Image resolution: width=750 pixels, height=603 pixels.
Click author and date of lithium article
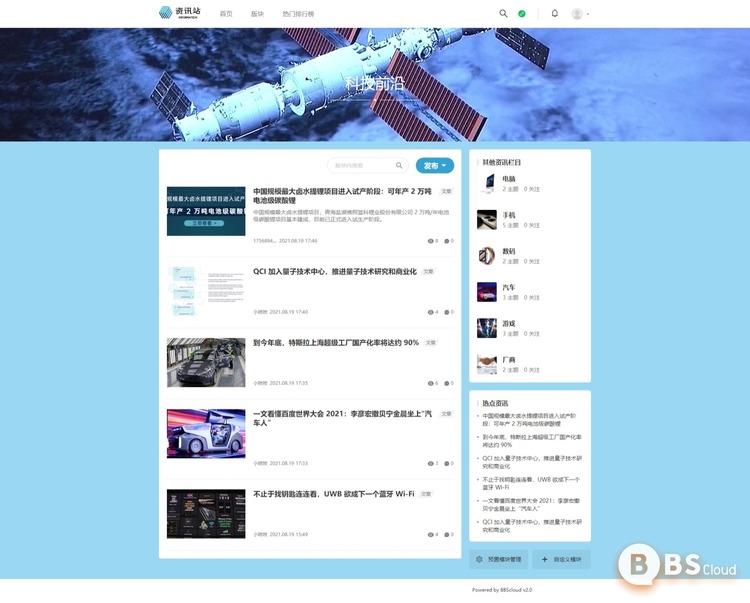coord(285,241)
